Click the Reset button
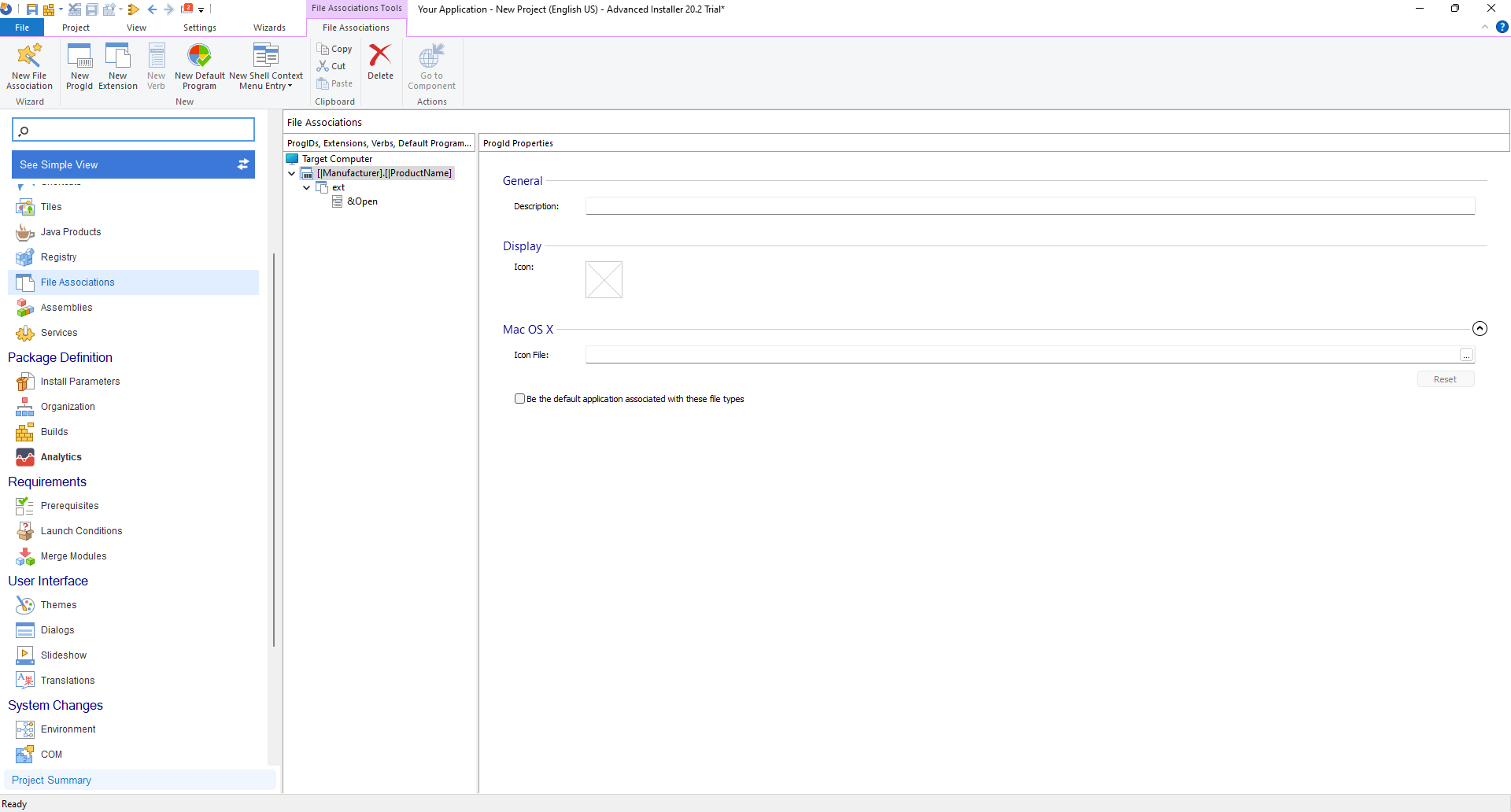The height and width of the screenshot is (812, 1511). [1445, 379]
